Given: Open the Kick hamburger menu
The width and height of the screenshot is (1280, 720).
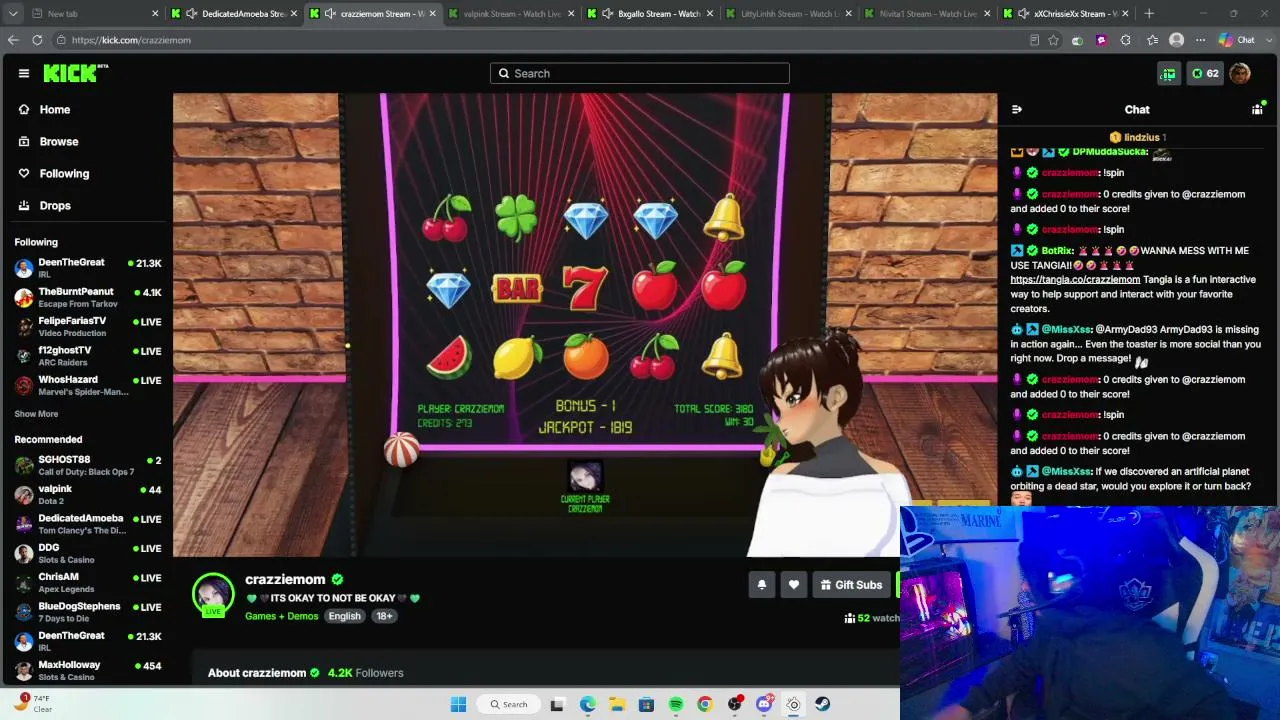Looking at the screenshot, I should tap(24, 73).
